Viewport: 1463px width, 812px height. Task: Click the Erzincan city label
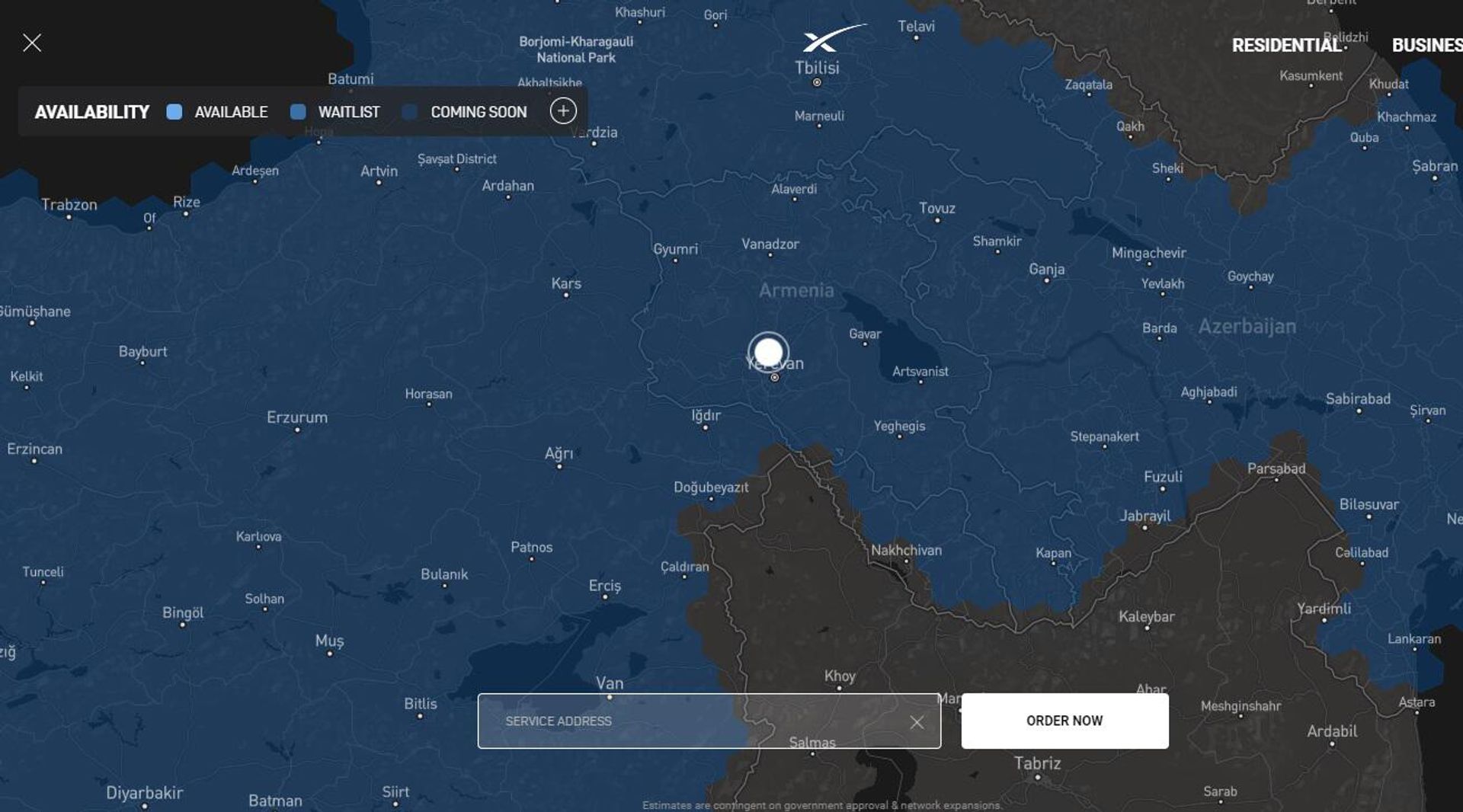click(x=35, y=449)
